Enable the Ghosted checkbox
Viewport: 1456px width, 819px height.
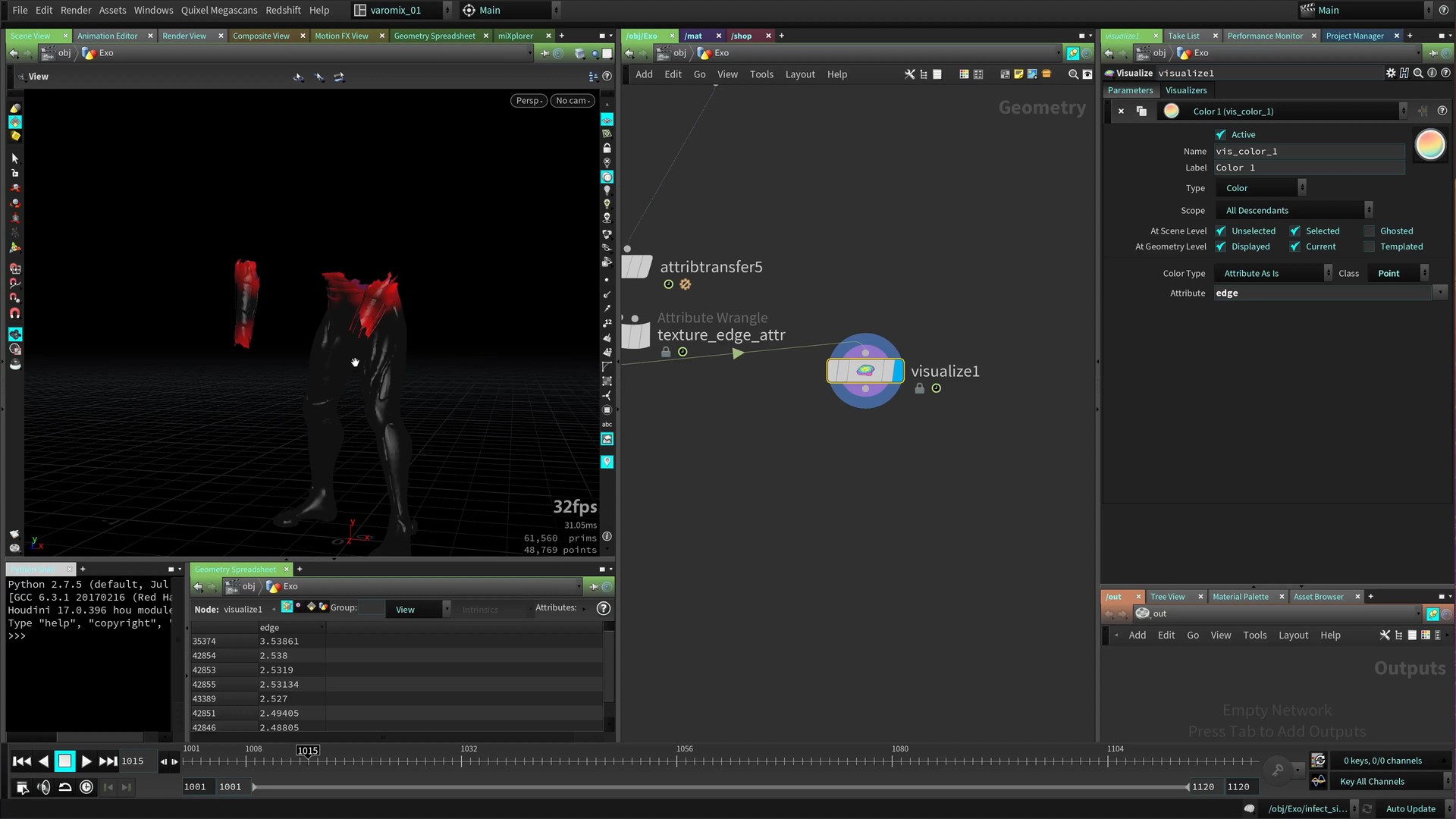point(1369,231)
